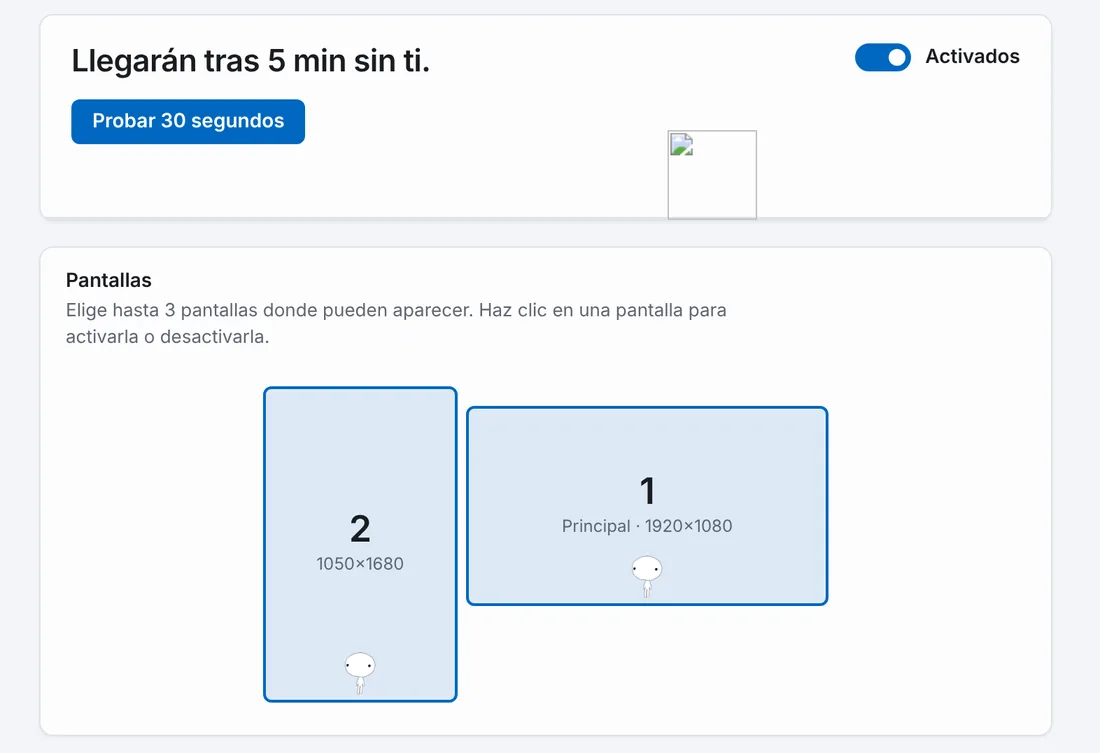1100x753 pixels.
Task: Click the Activados label text
Action: click(x=972, y=56)
